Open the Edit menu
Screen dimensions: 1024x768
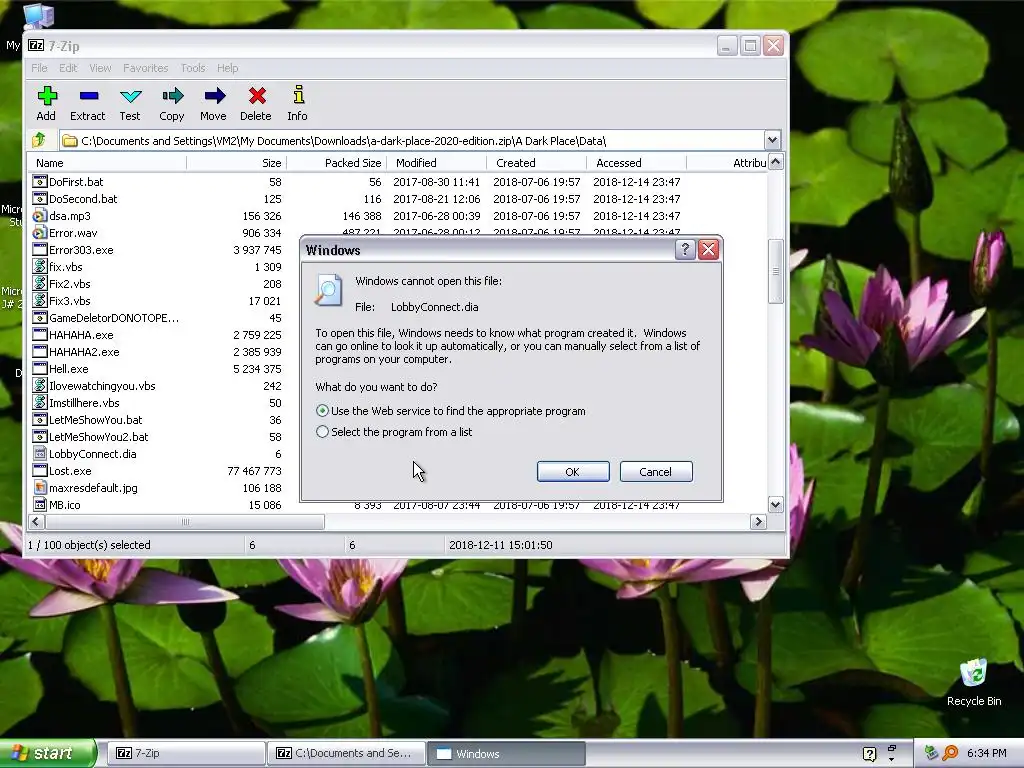tap(68, 68)
